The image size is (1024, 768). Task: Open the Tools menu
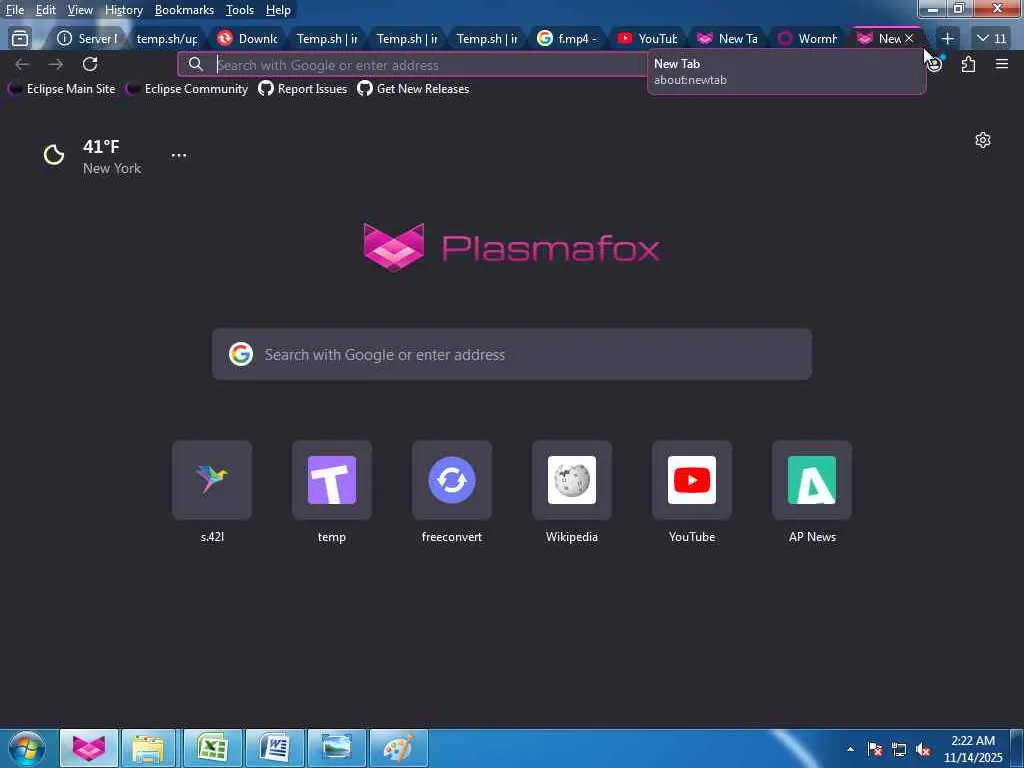pyautogui.click(x=240, y=10)
